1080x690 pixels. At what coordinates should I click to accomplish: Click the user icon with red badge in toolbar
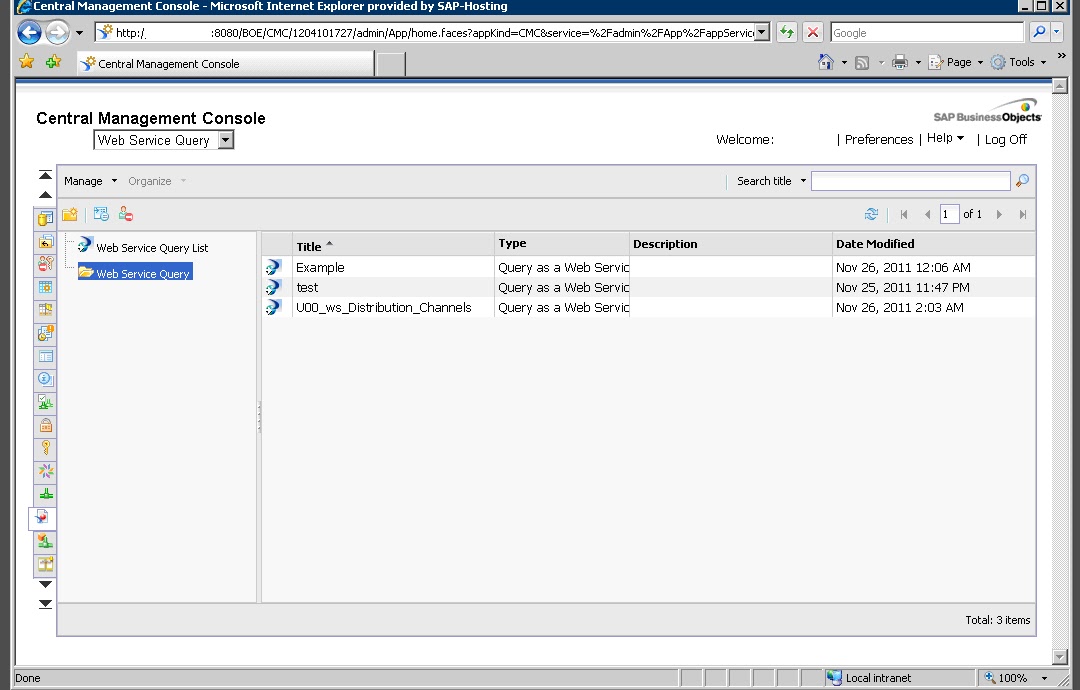coord(124,213)
